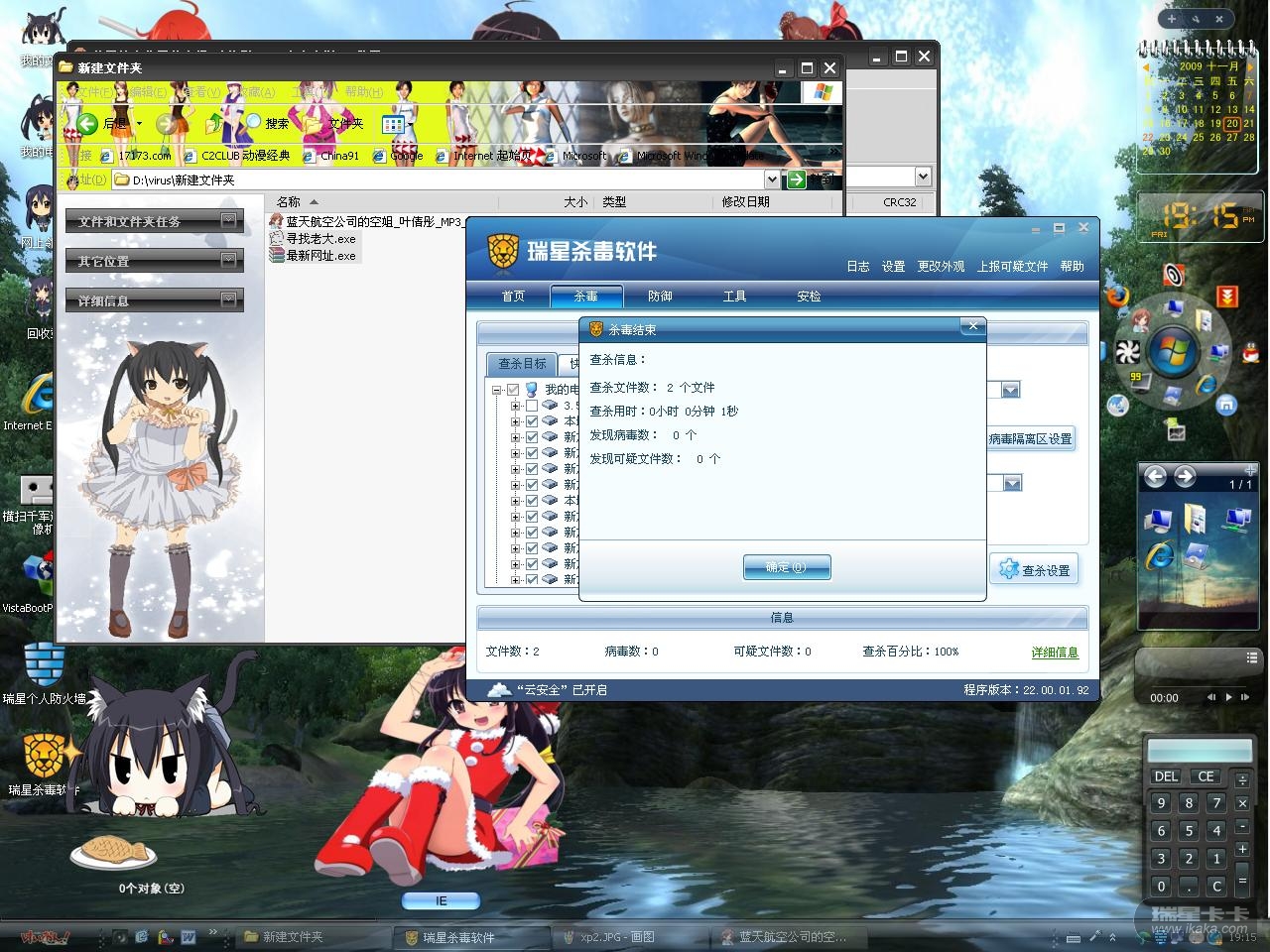Screen dimensions: 1270x952
Task: Click the green Go arrow in address bar
Action: (796, 179)
